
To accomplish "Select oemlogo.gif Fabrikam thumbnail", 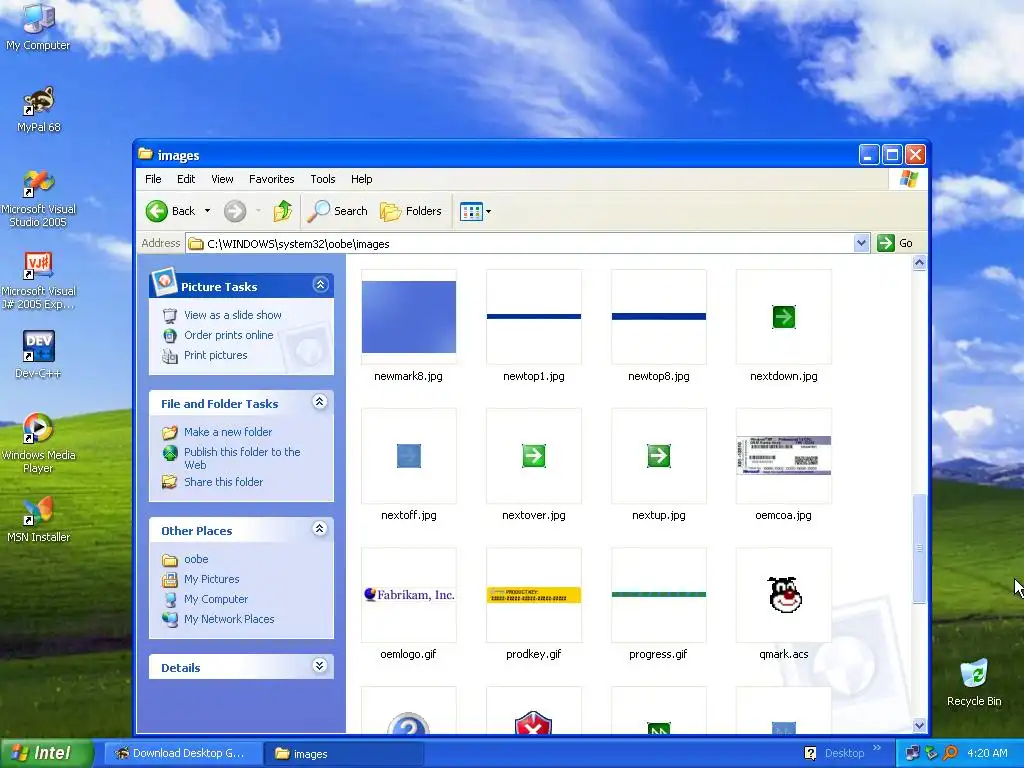I will point(409,595).
